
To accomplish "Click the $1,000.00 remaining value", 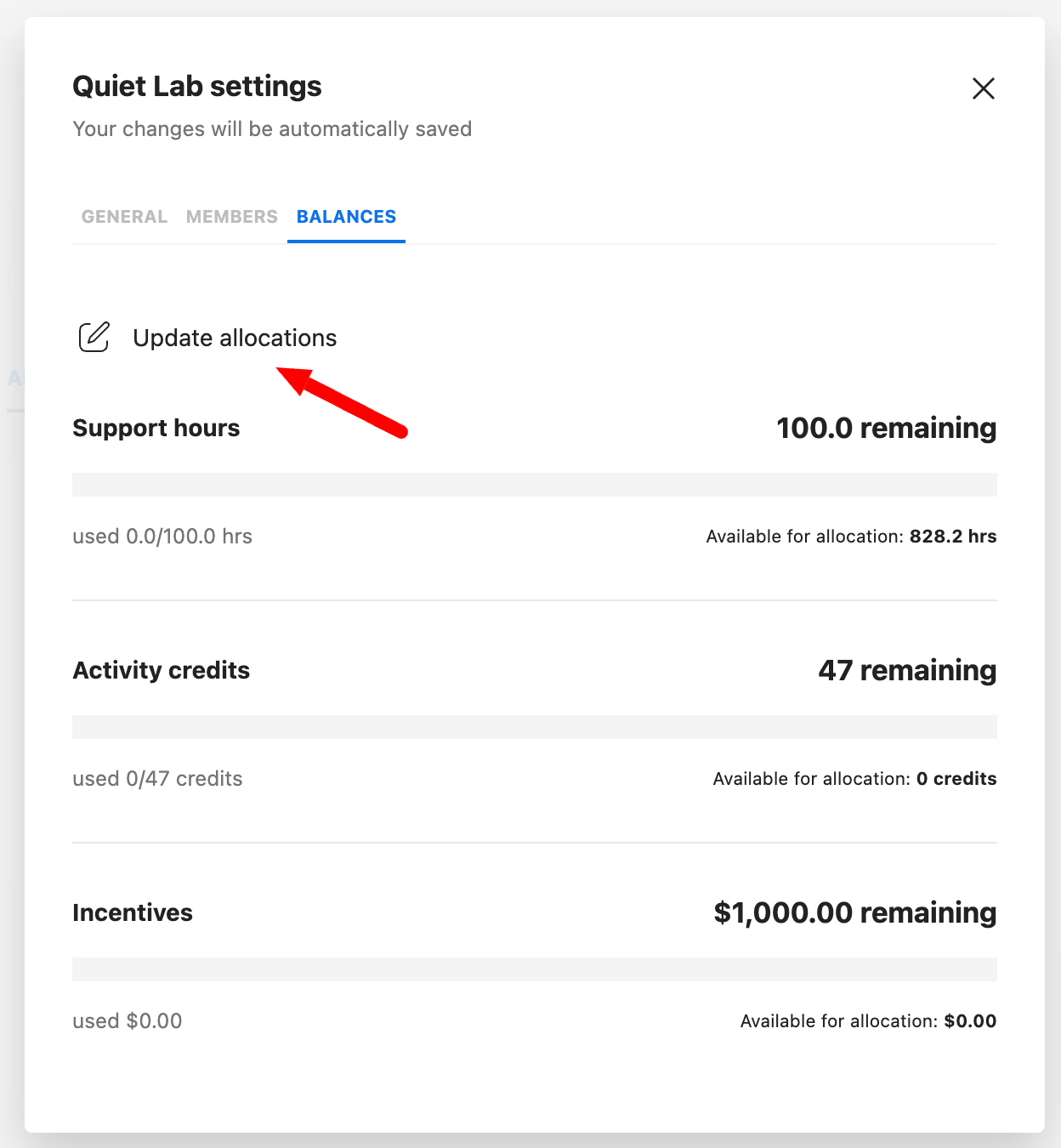I will [855, 912].
